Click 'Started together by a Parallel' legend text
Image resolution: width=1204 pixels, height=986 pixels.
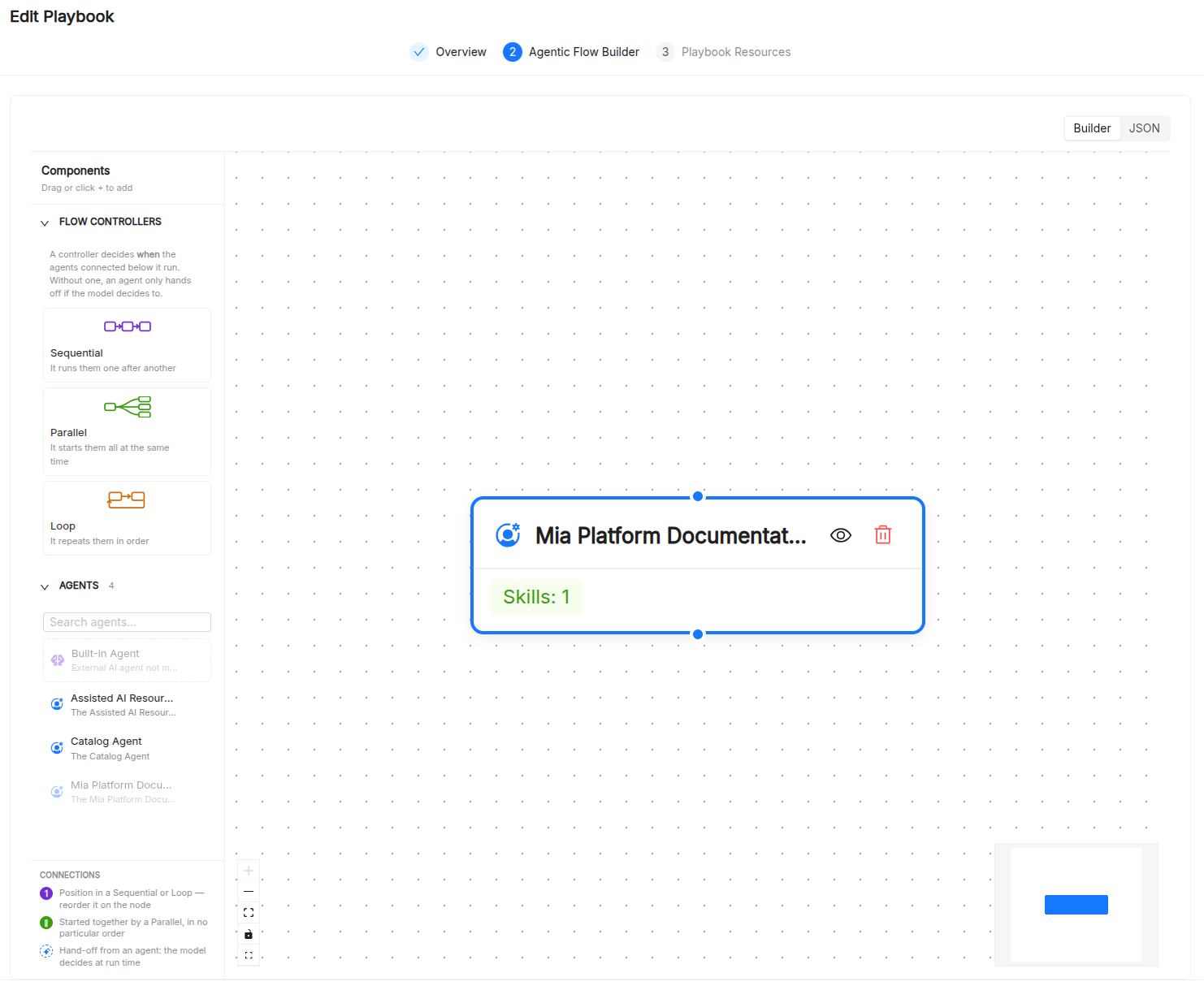[133, 928]
